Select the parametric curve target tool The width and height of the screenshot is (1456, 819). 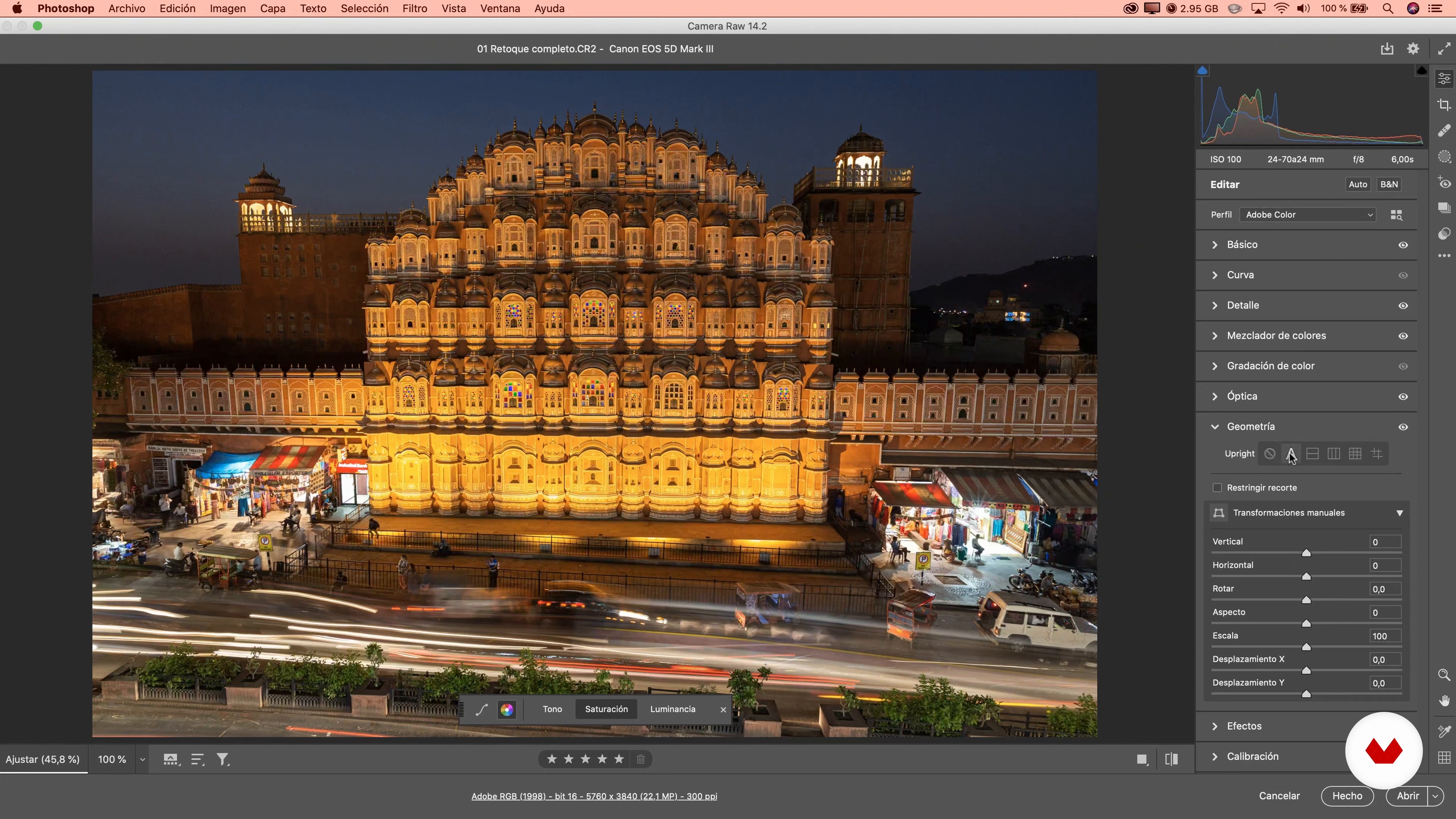[482, 709]
